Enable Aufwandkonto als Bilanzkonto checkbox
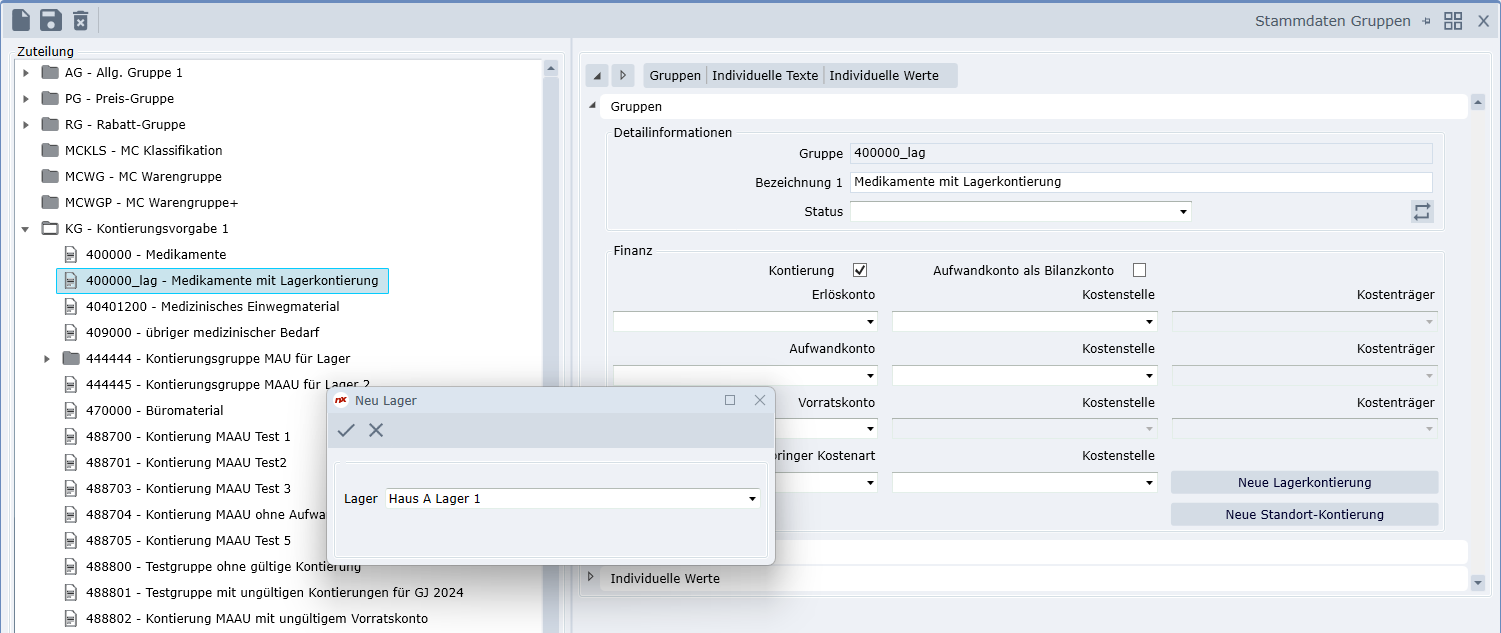The height and width of the screenshot is (633, 1501). pos(1139,270)
